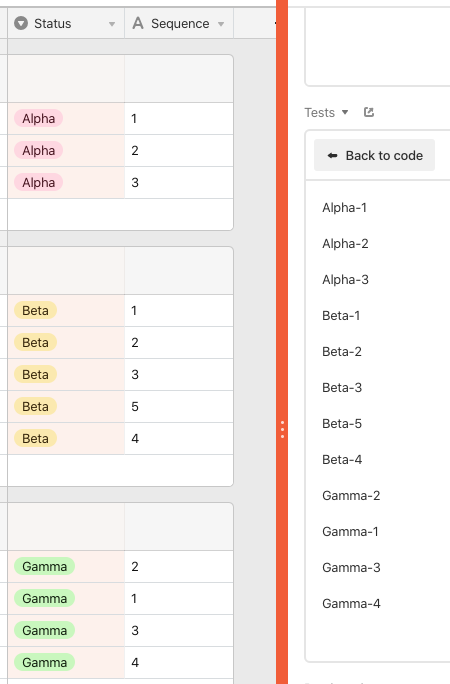The height and width of the screenshot is (684, 450).
Task: Open the Tests external link icon
Action: 369,113
